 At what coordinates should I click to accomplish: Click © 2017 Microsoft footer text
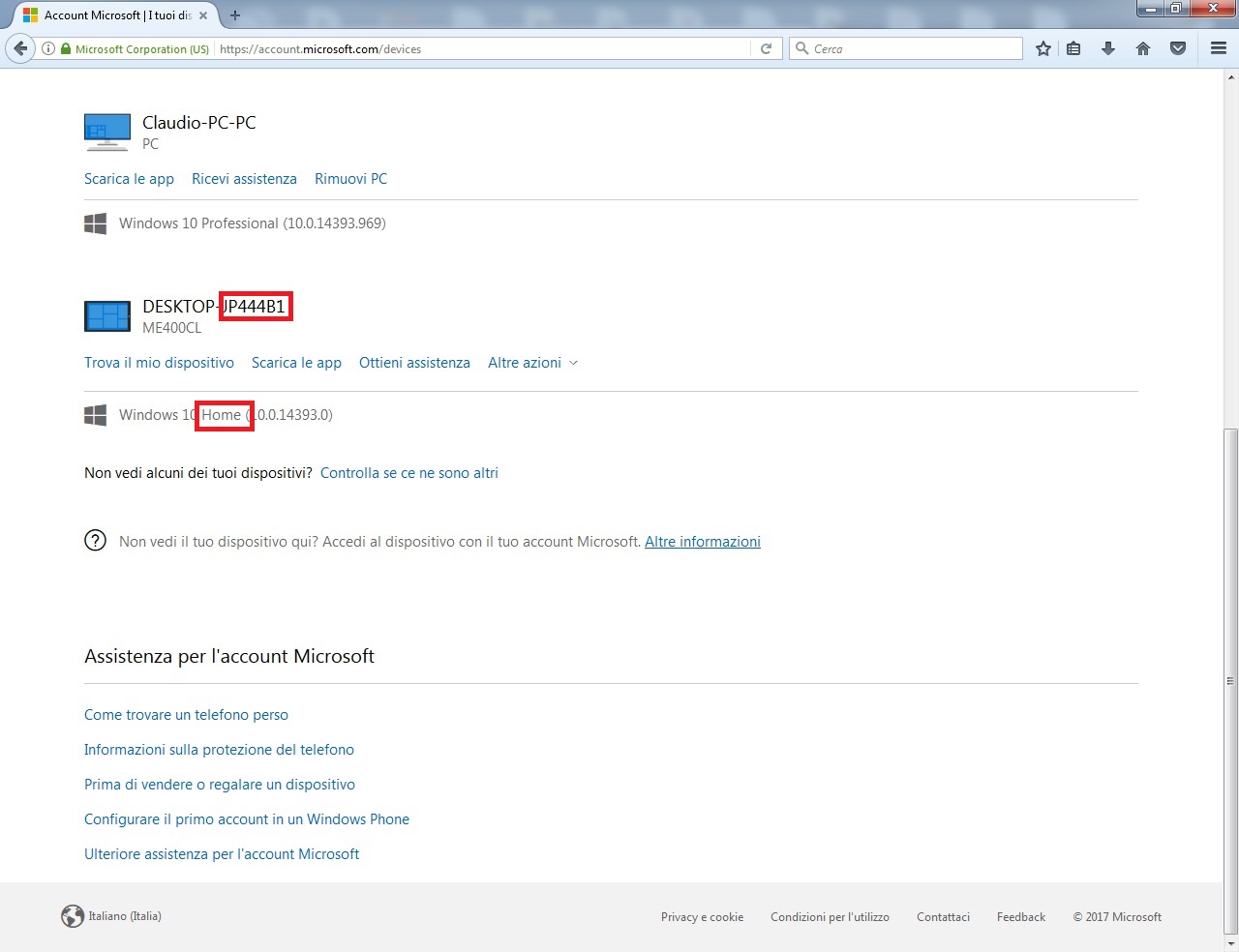pos(1117,917)
